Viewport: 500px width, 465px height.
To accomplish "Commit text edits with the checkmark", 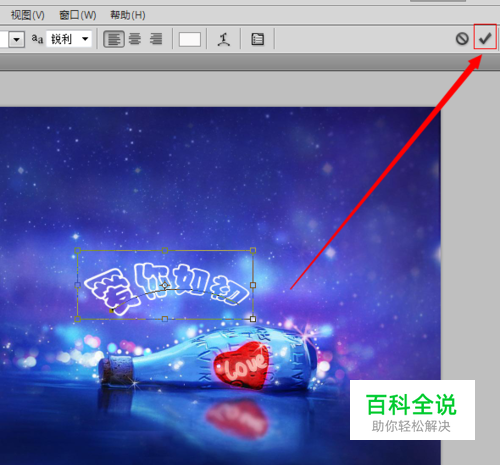I will (x=485, y=38).
